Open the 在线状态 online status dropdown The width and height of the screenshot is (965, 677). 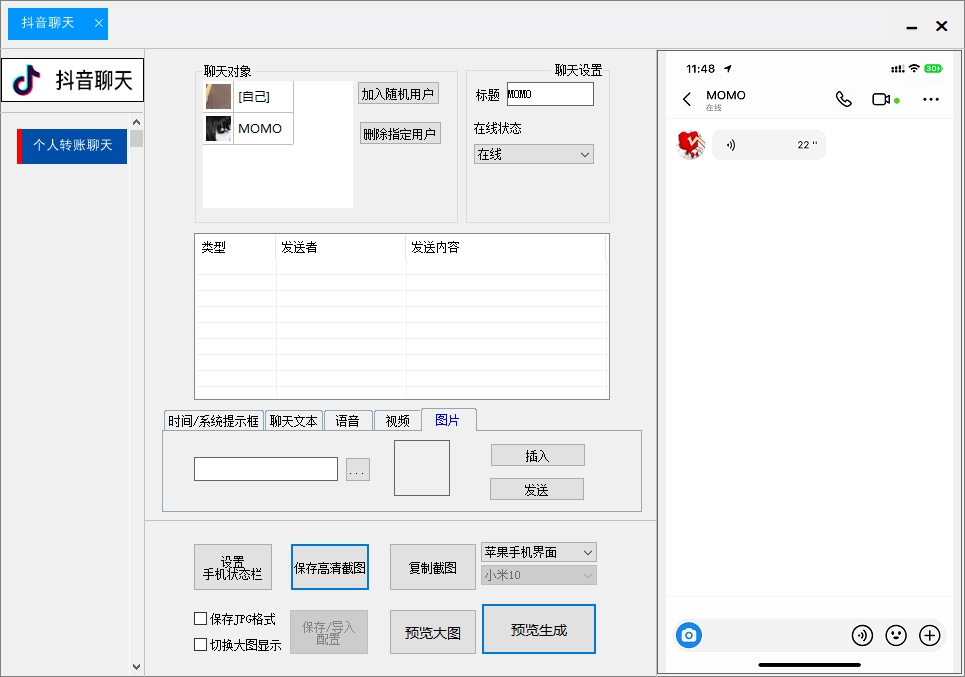click(532, 154)
